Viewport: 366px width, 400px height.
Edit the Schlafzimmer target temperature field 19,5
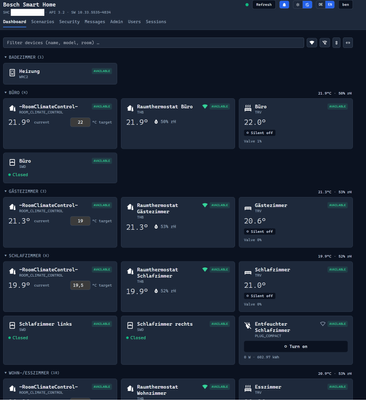80,285
